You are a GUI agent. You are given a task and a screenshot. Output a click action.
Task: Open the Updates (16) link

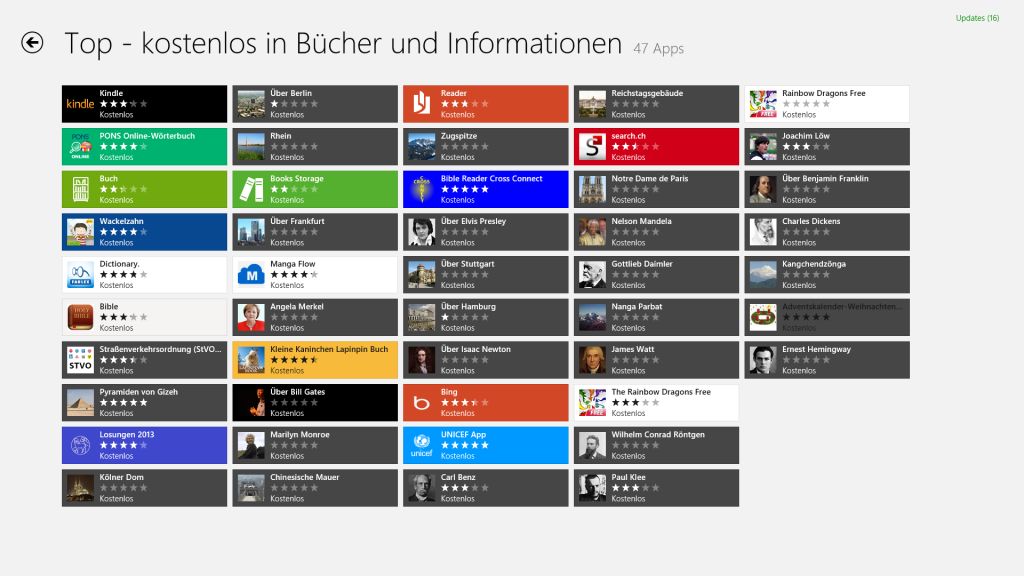coord(977,18)
